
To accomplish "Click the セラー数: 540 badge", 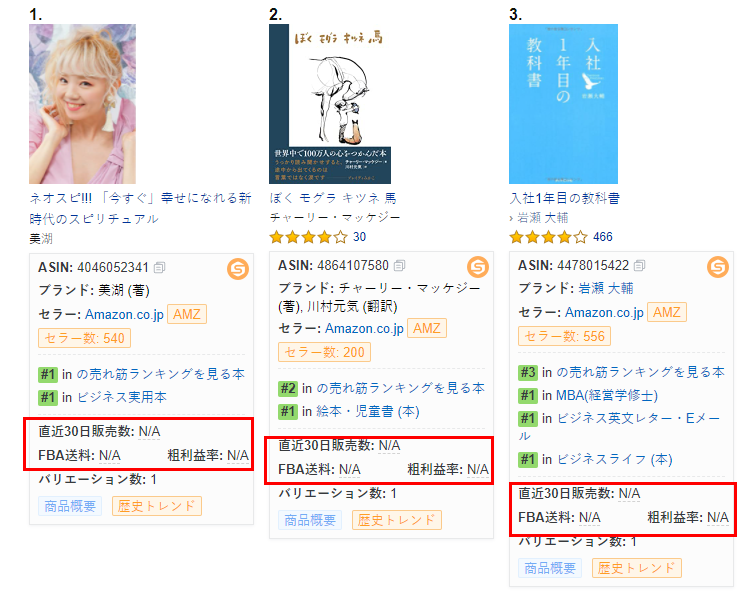I will [x=84, y=338].
